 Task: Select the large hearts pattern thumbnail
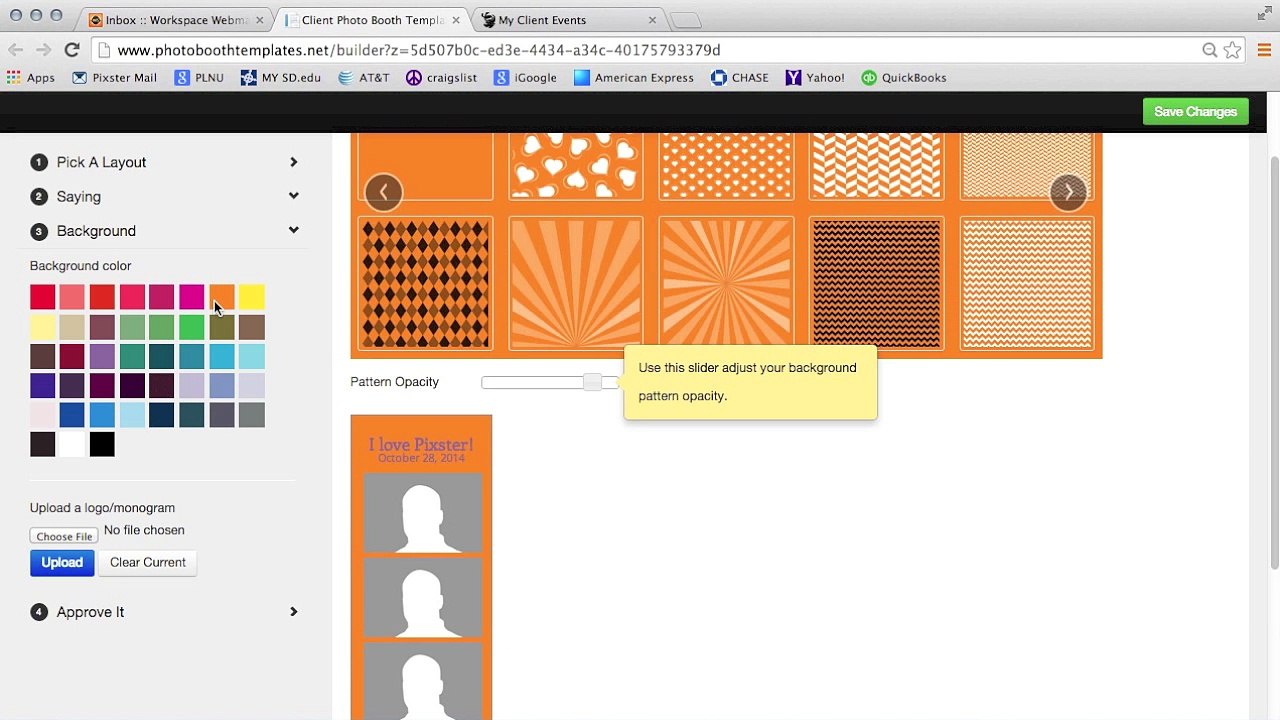[576, 166]
